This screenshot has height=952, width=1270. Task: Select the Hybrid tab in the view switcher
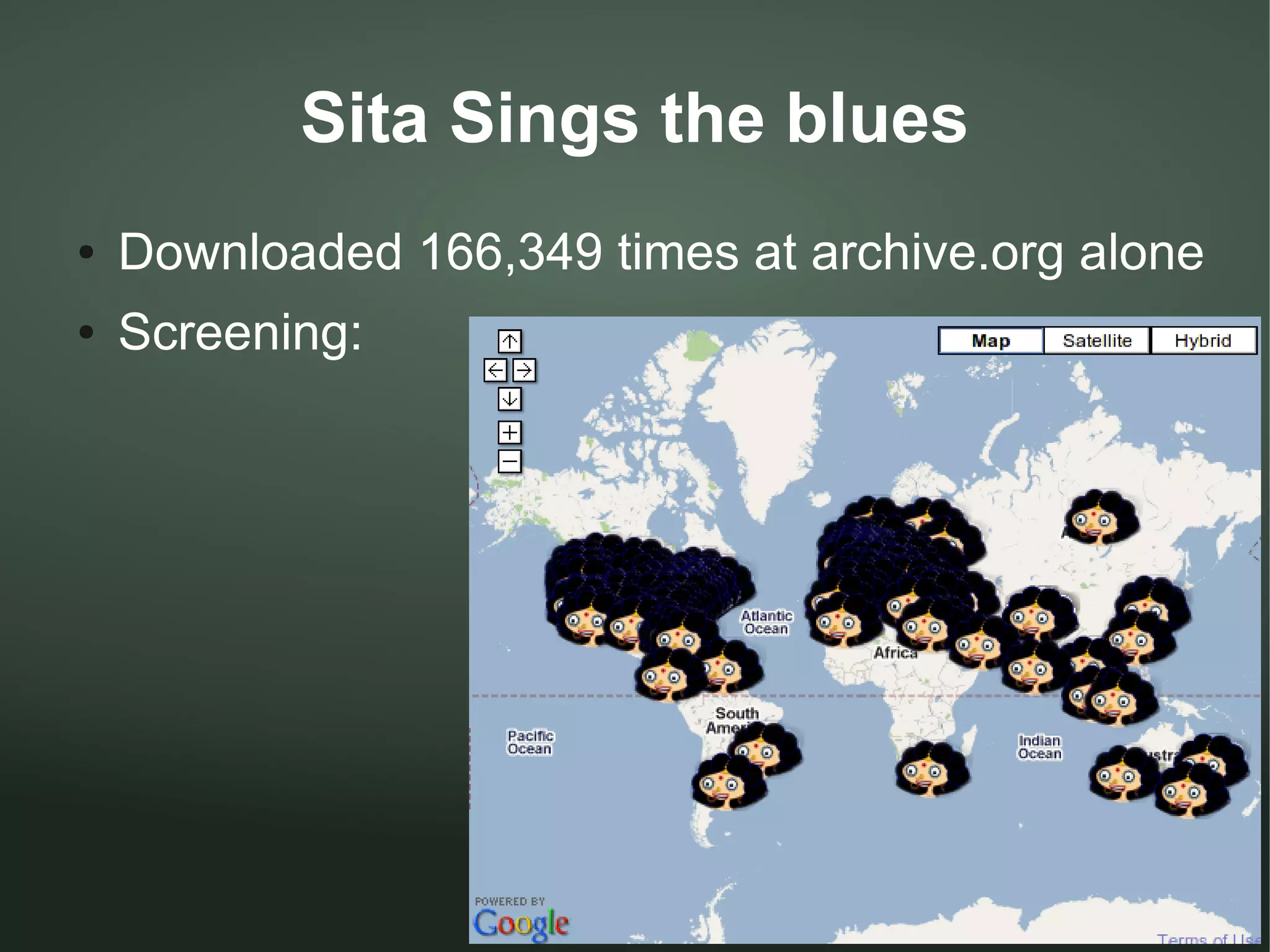1204,340
